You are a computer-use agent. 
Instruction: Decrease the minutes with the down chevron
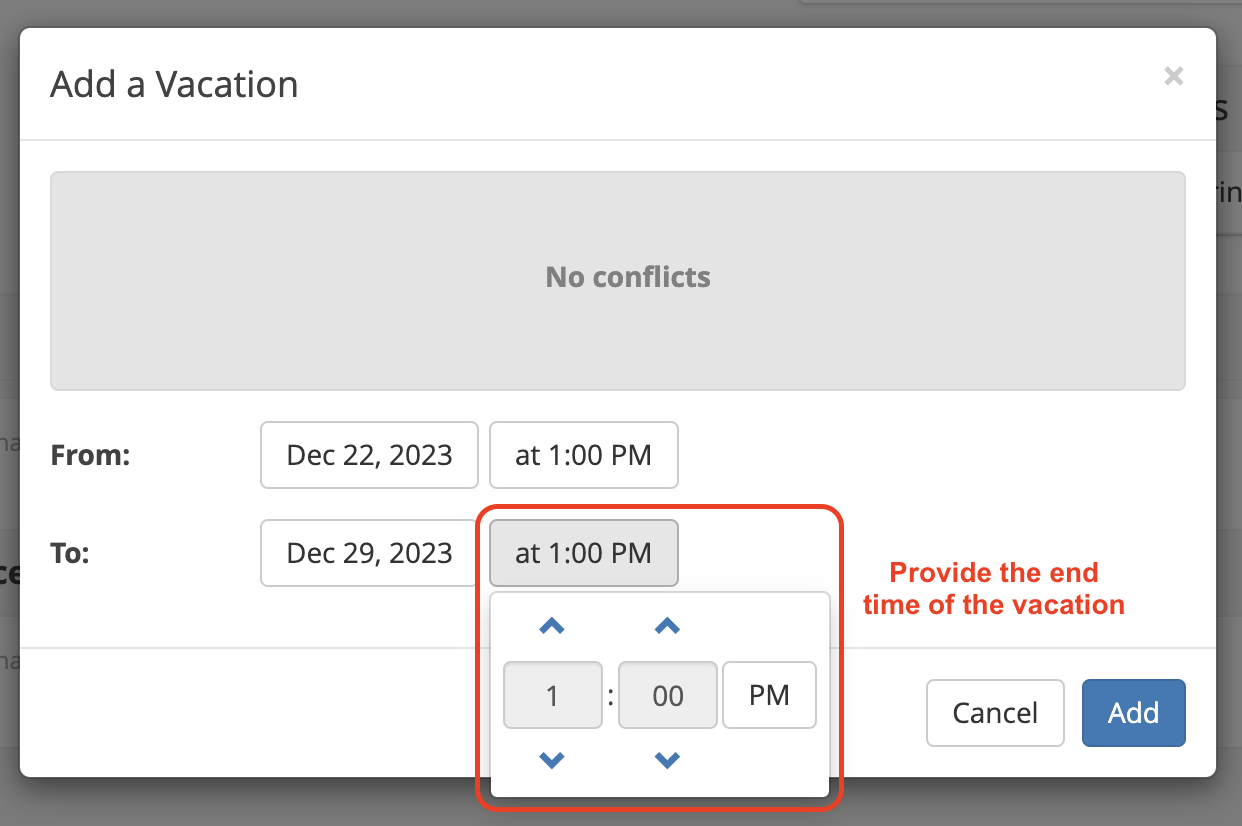[x=667, y=761]
